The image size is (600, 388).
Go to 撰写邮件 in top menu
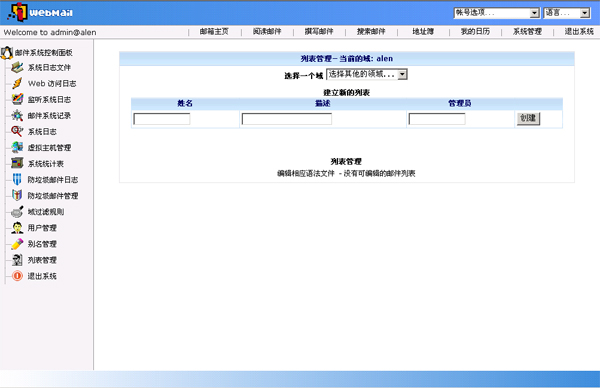pyautogui.click(x=319, y=31)
